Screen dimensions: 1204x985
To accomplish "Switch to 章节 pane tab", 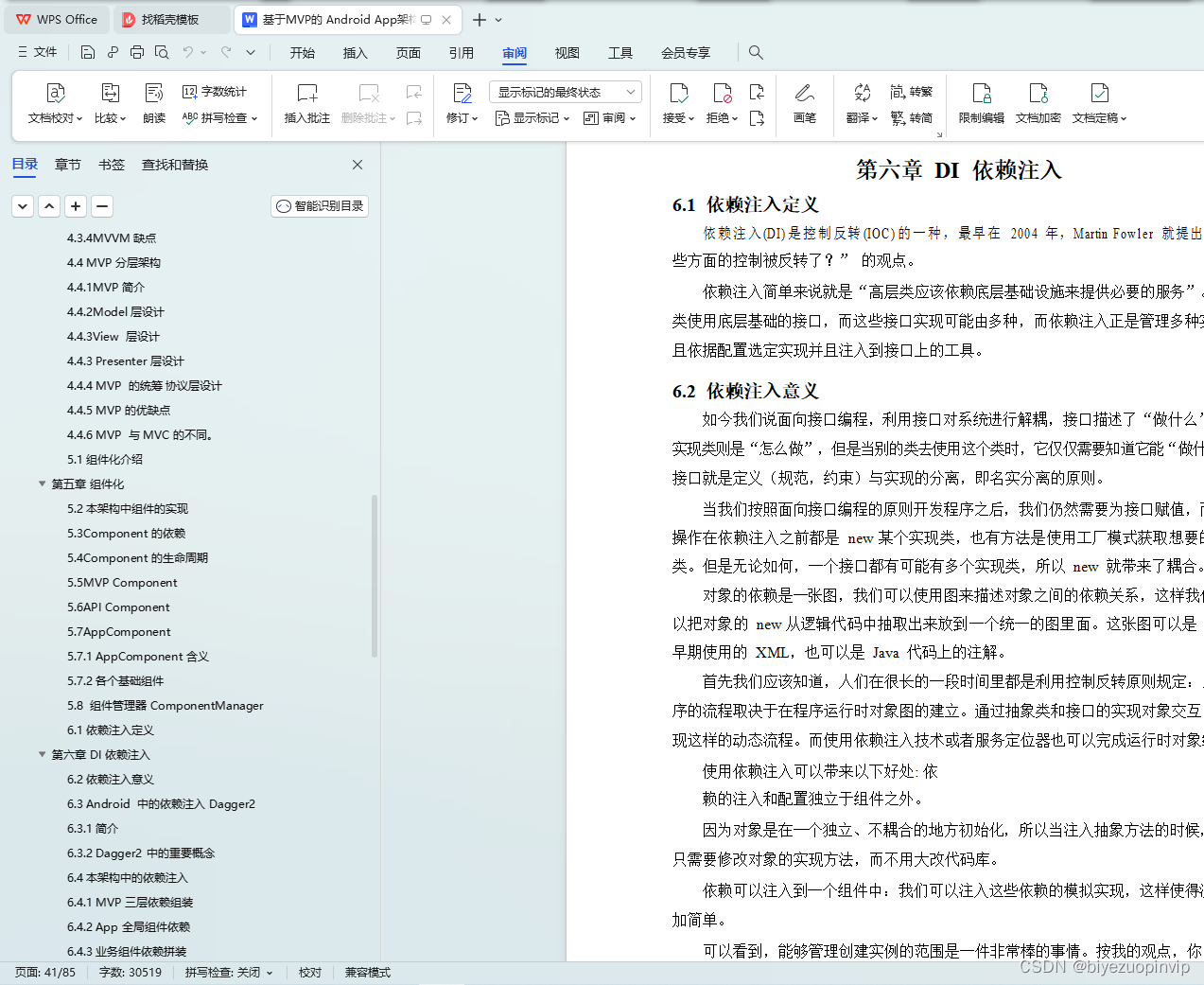I will click(68, 165).
